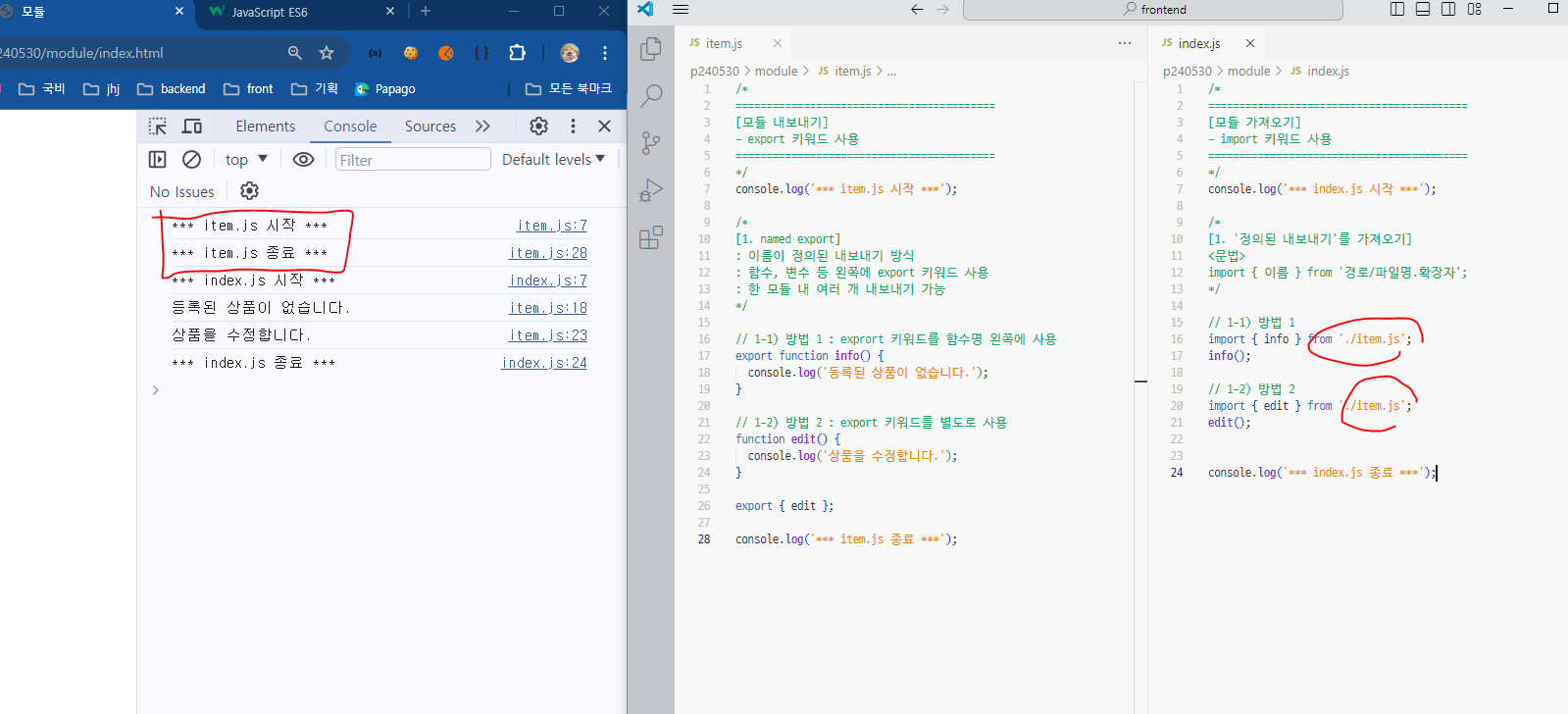
Task: Open the Chrome profile avatar
Action: pos(570,53)
